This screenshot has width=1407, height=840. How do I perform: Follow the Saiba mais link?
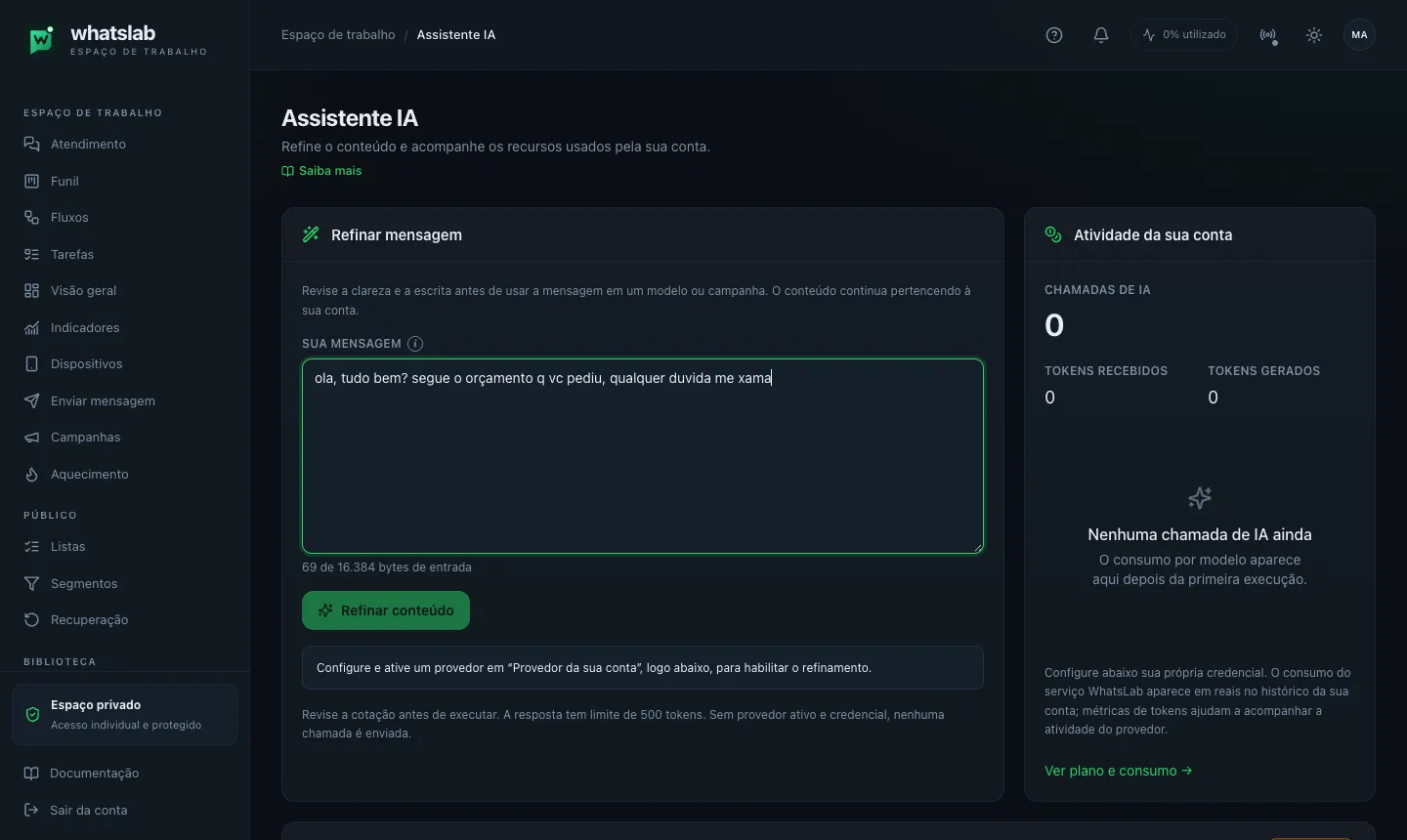click(321, 171)
